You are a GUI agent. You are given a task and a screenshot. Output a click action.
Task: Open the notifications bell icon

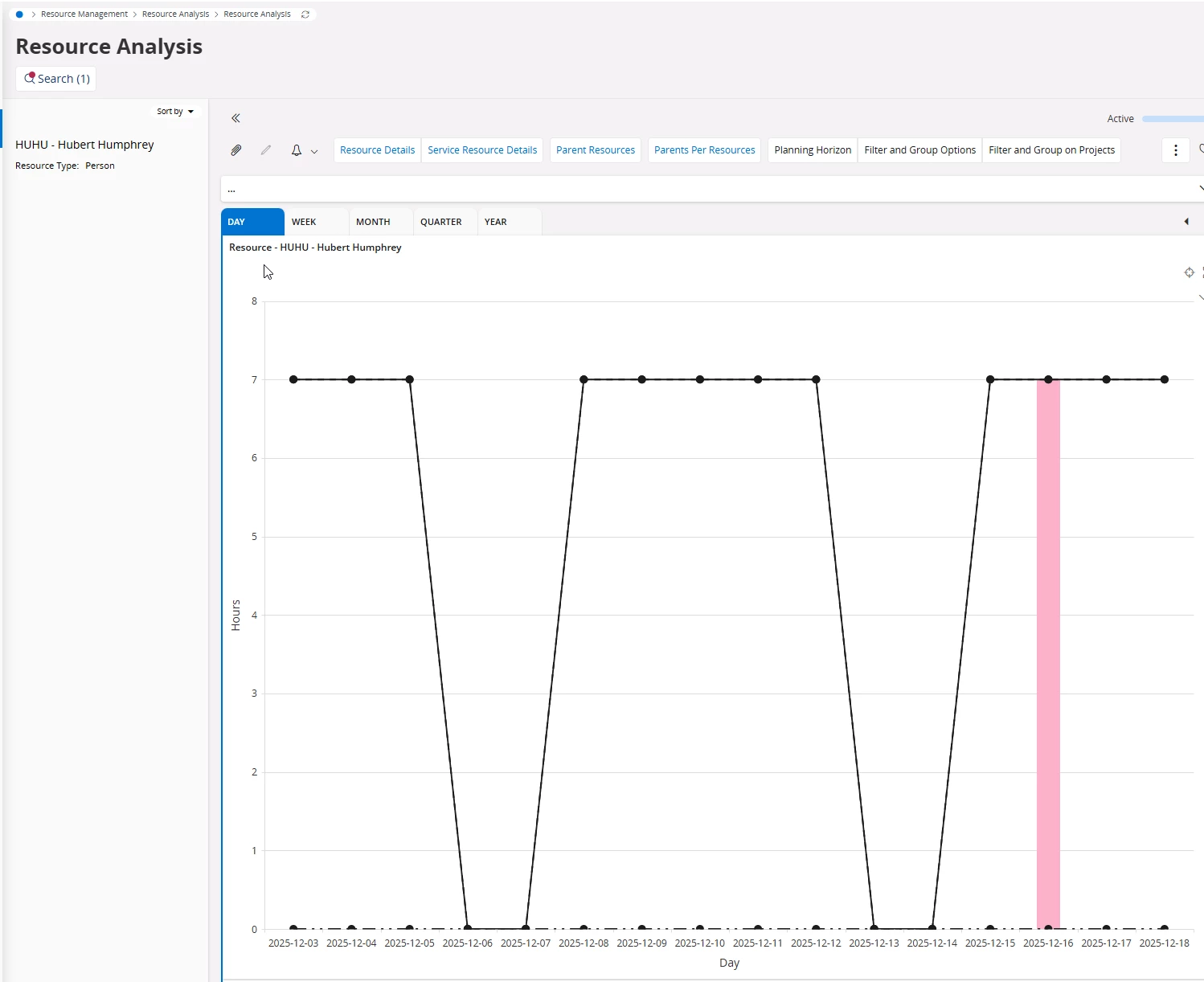tap(297, 150)
